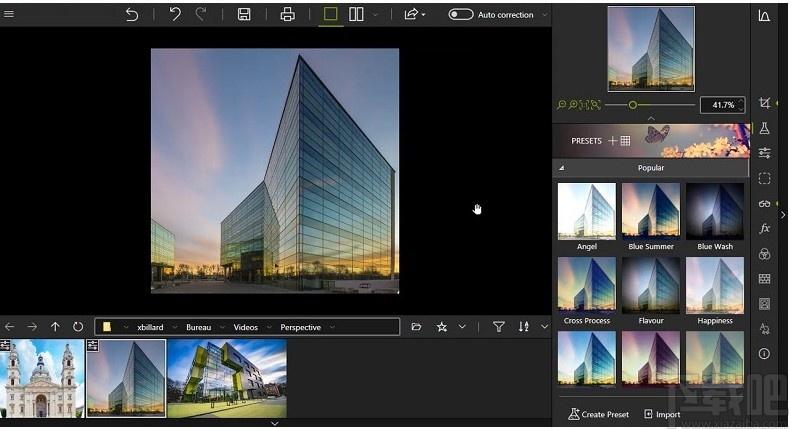Switch to split compare view icon
This screenshot has width=791, height=429.
tap(356, 15)
